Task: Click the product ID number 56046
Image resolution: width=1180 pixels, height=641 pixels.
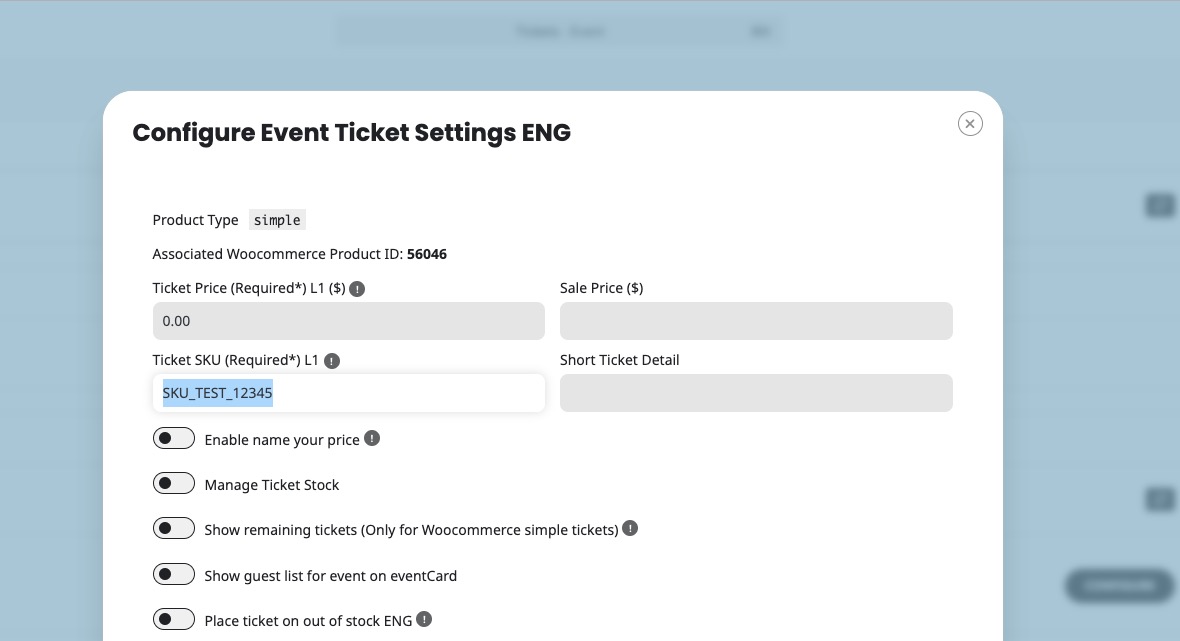Action: pyautogui.click(x=427, y=254)
